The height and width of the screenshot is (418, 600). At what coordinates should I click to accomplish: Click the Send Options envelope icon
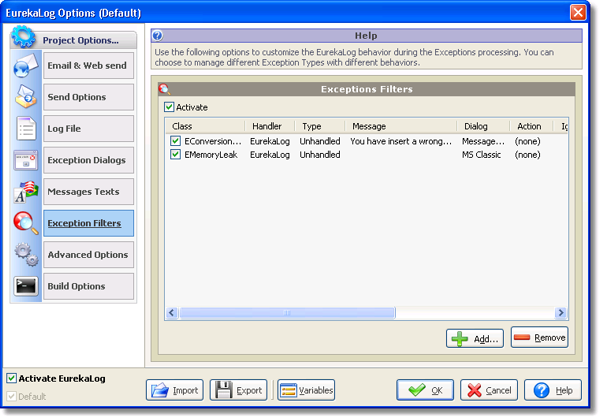click(26, 96)
